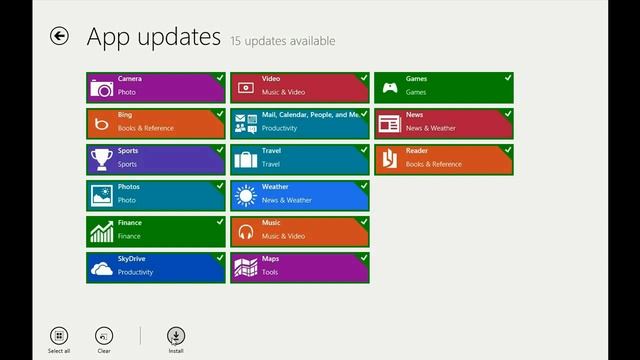This screenshot has height=360, width=640.
Task: Click the Games tile title text
Action: (x=416, y=79)
